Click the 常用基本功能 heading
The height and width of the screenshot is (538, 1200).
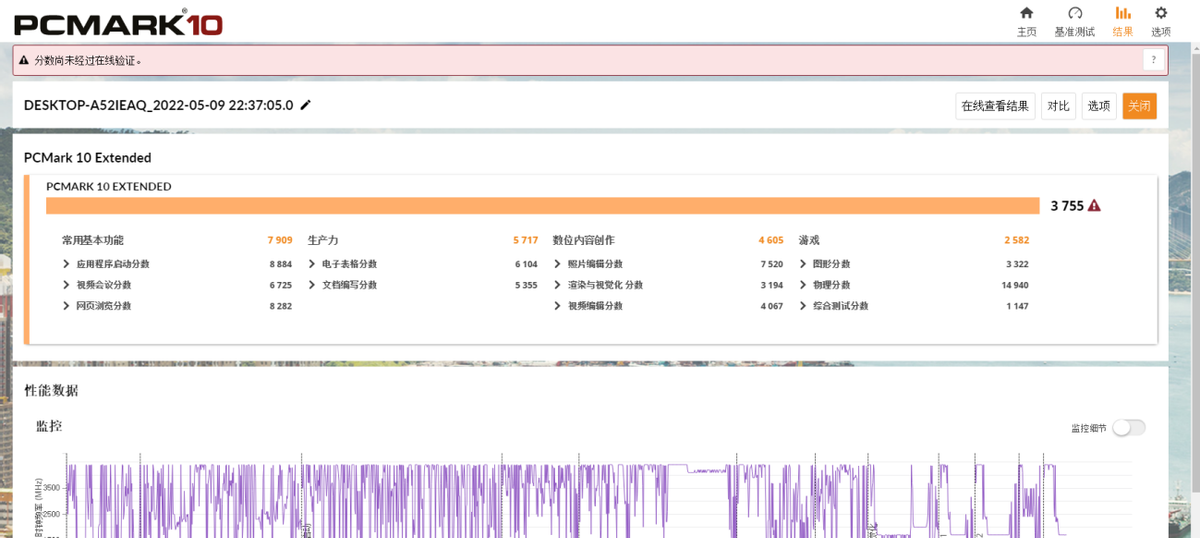[93, 241]
